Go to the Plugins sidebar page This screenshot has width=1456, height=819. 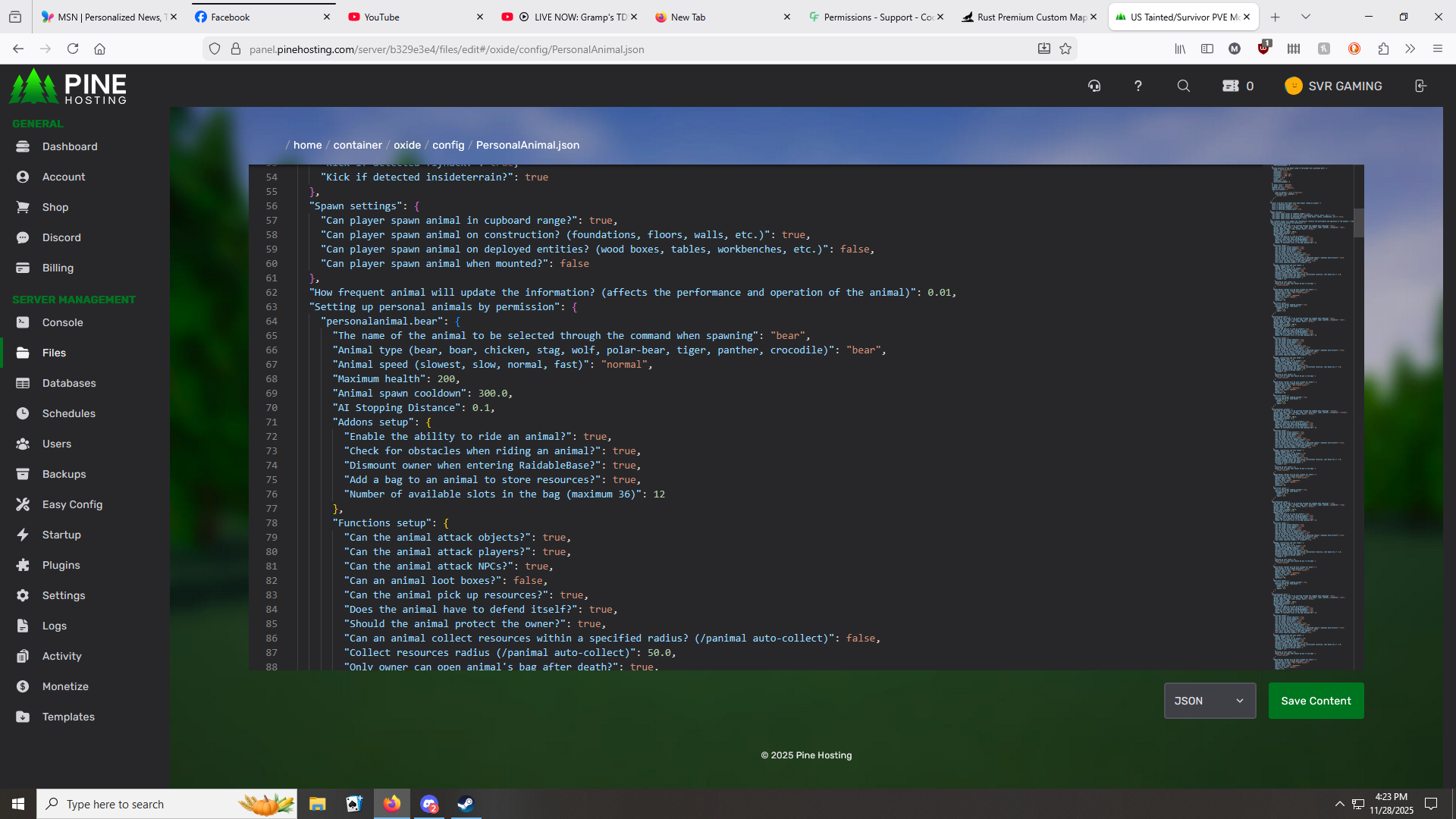(x=61, y=565)
